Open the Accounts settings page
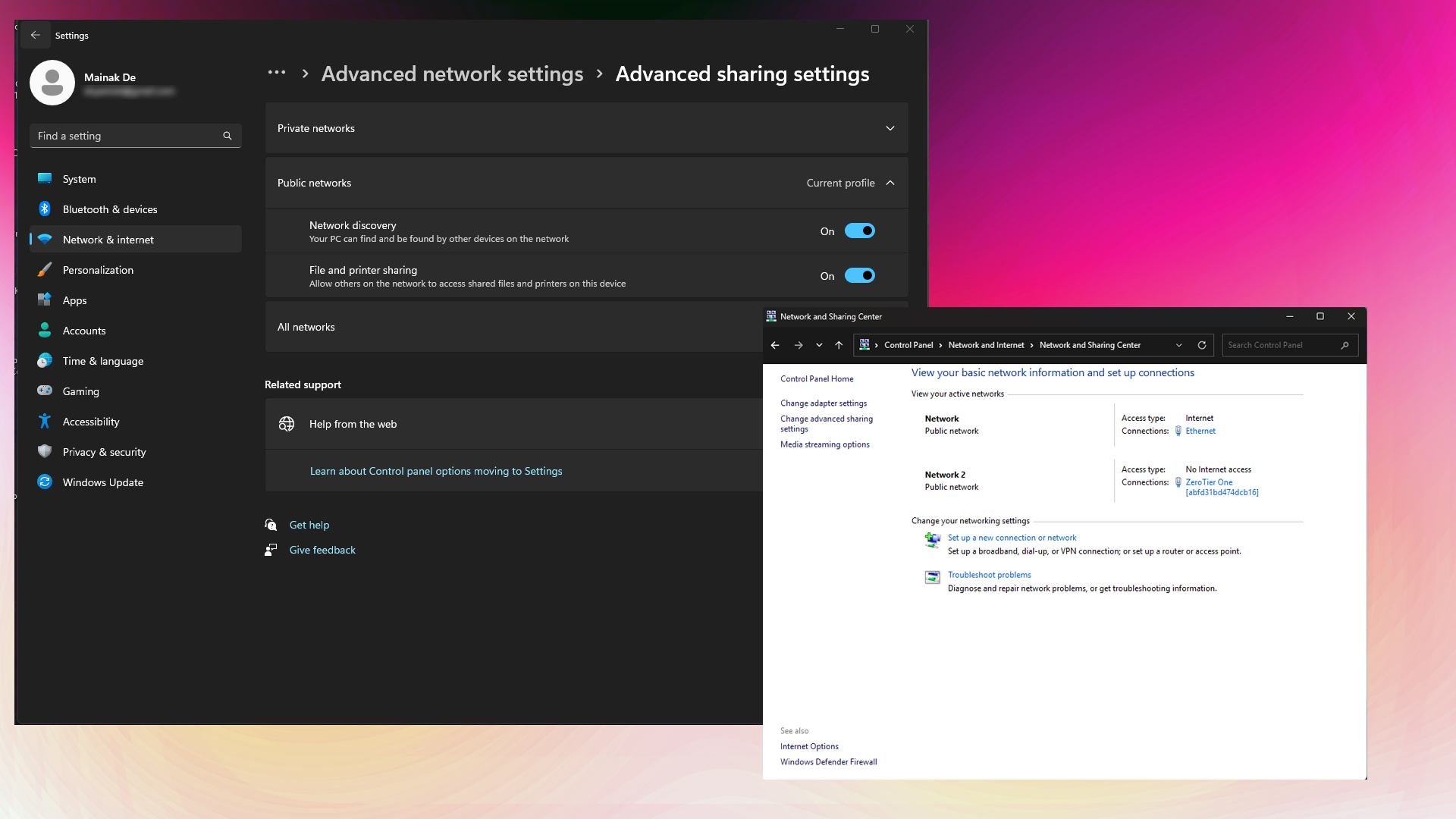1456x819 pixels. tap(136, 331)
